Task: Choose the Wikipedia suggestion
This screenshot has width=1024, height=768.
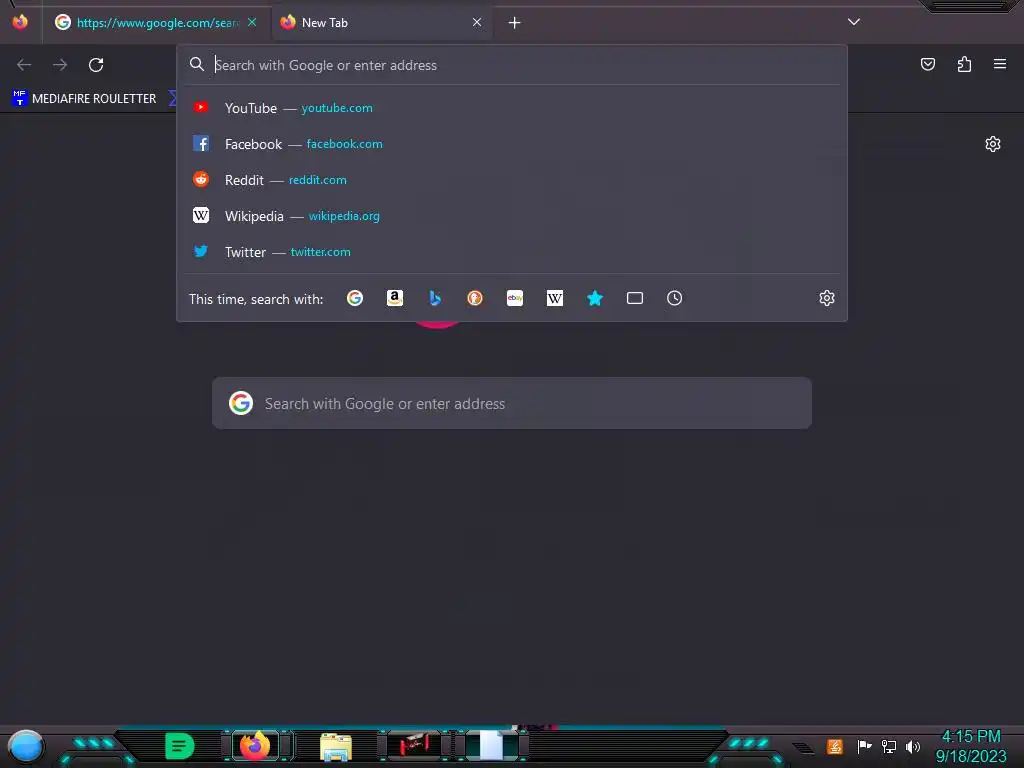Action: point(512,216)
